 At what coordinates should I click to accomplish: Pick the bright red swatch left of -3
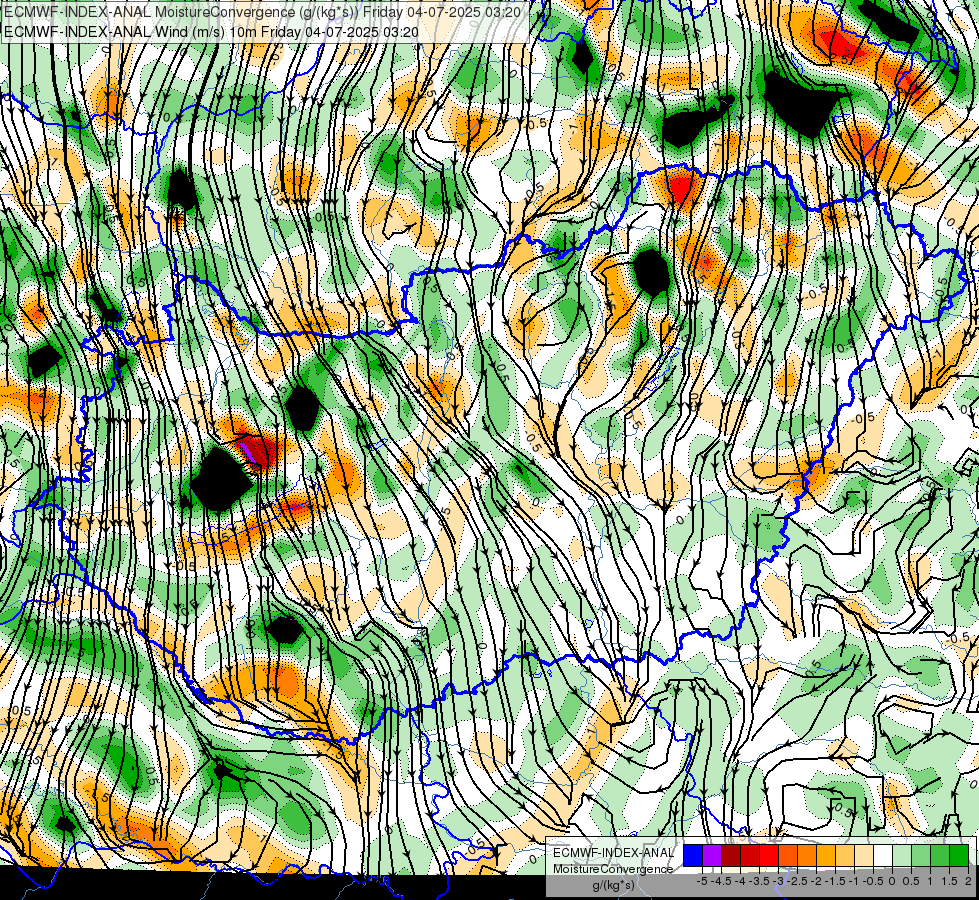769,856
